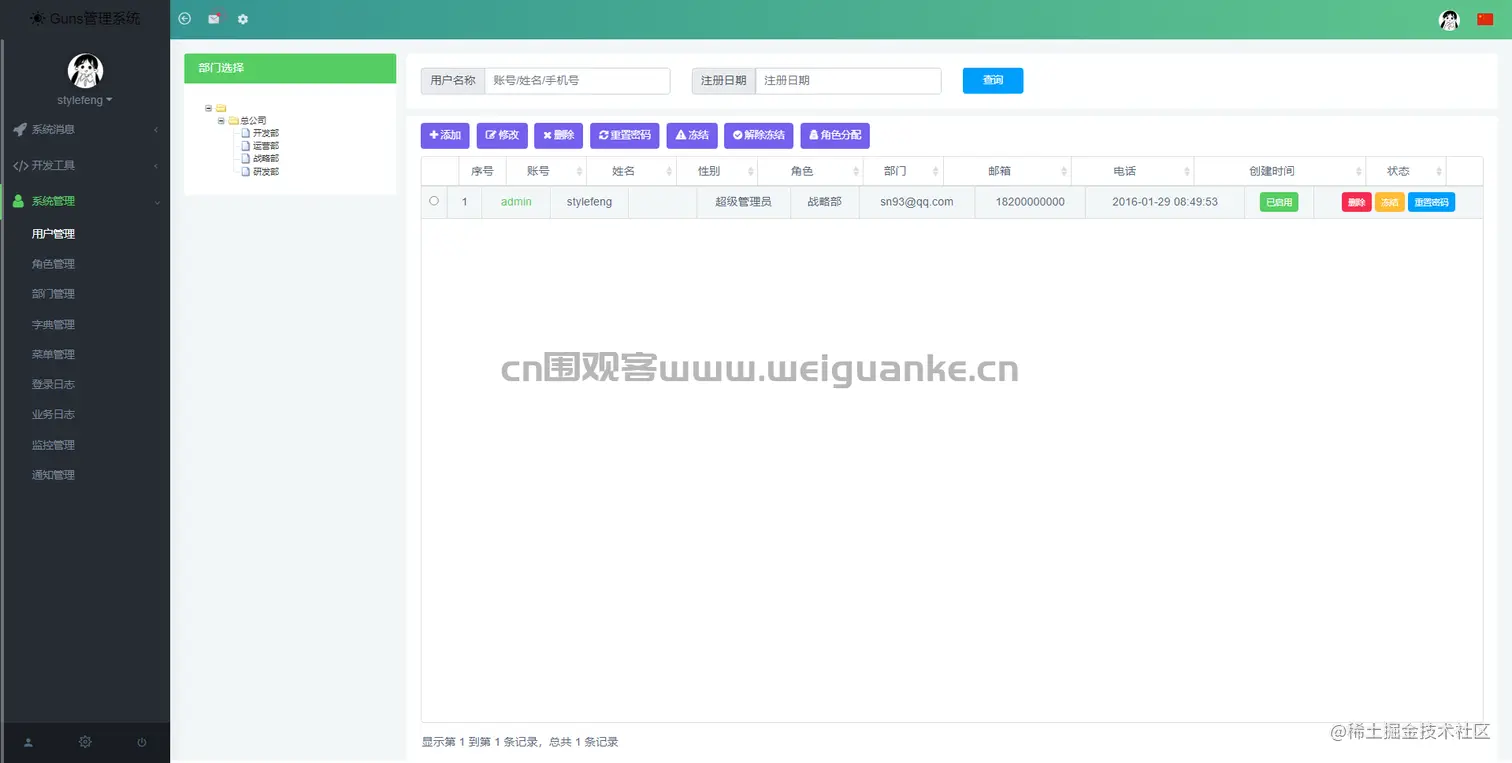The image size is (1512, 763).
Task: Open the stylefeng user dropdown
Action: 85,100
